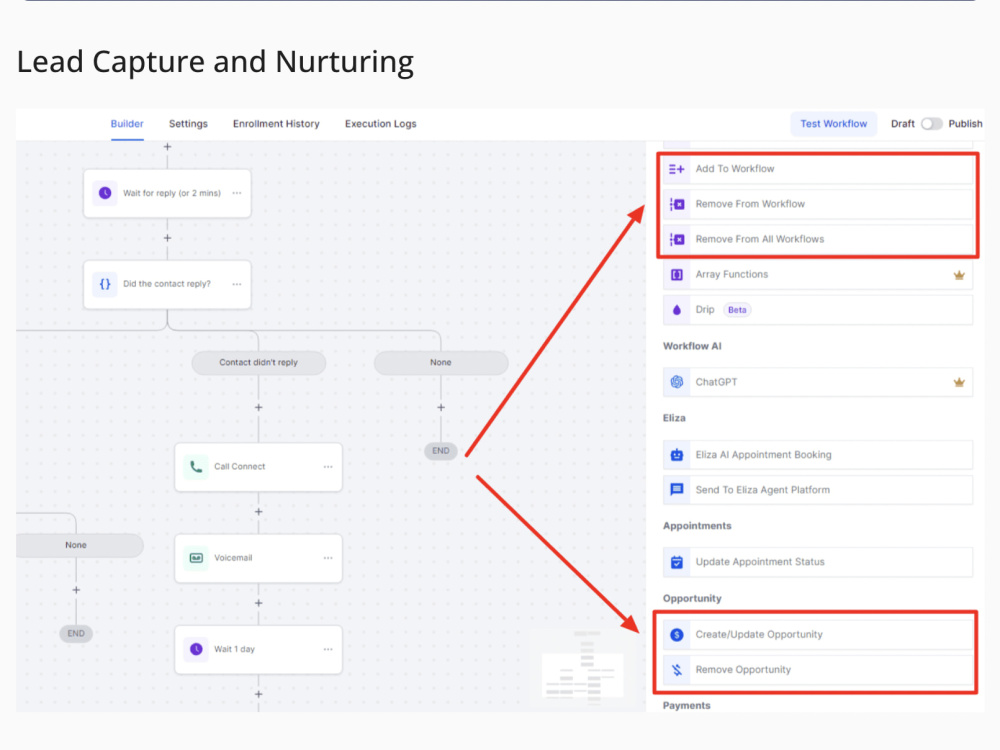The image size is (1000, 750).
Task: Open options menu on Call Connect node
Action: [328, 467]
